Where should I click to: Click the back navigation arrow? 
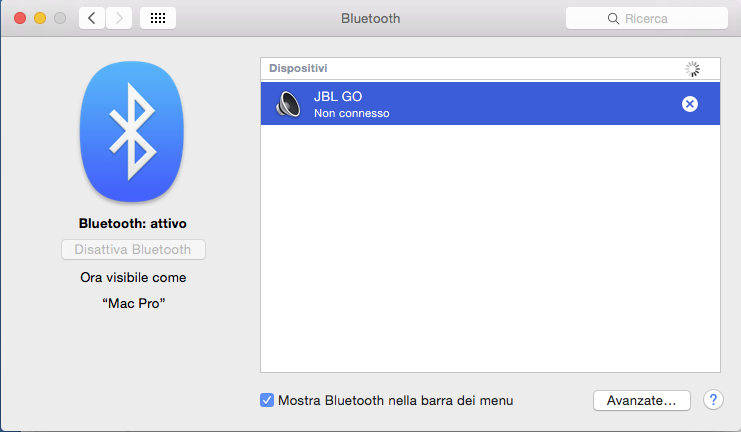tap(92, 18)
